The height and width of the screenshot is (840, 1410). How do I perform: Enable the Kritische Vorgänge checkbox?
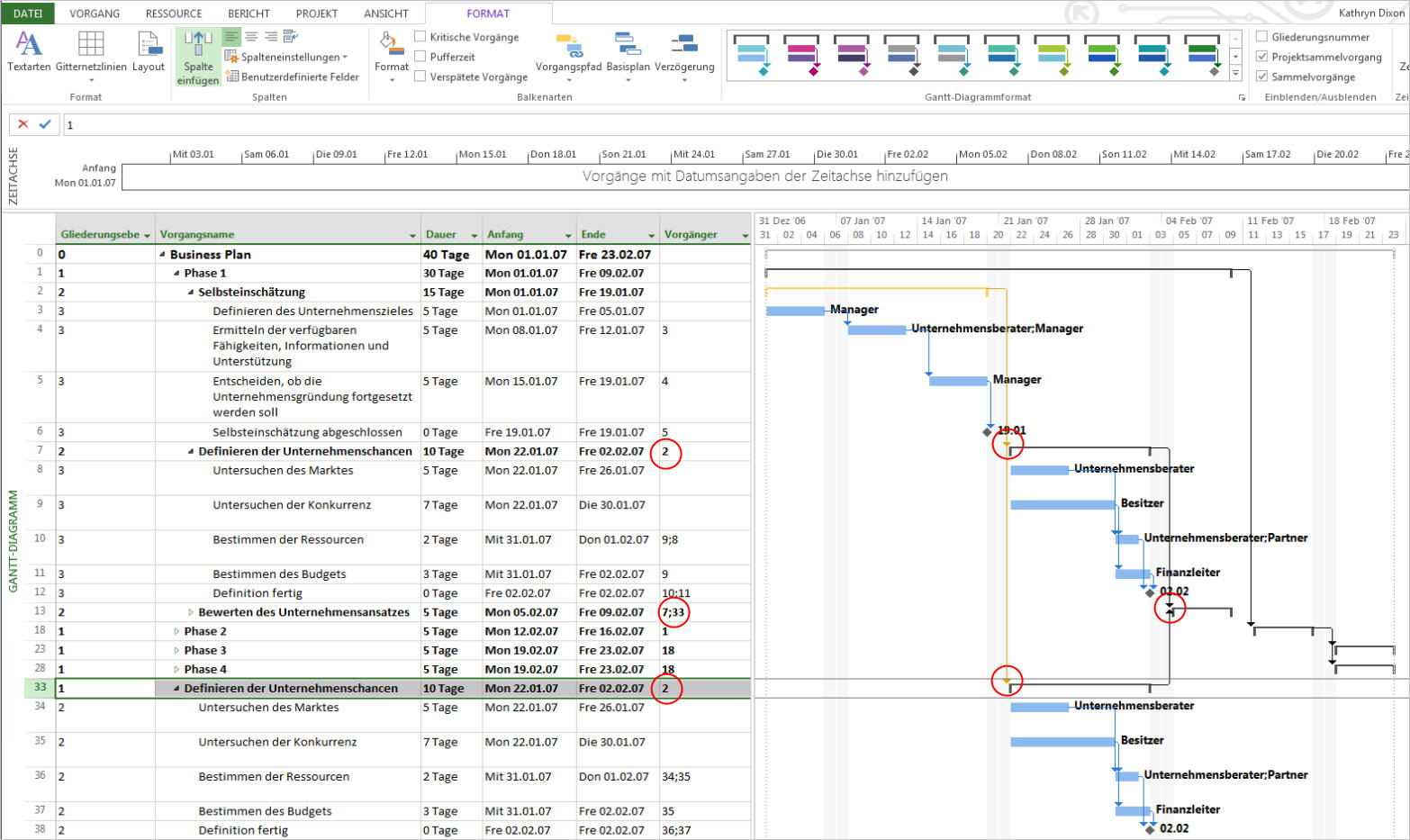(x=420, y=36)
